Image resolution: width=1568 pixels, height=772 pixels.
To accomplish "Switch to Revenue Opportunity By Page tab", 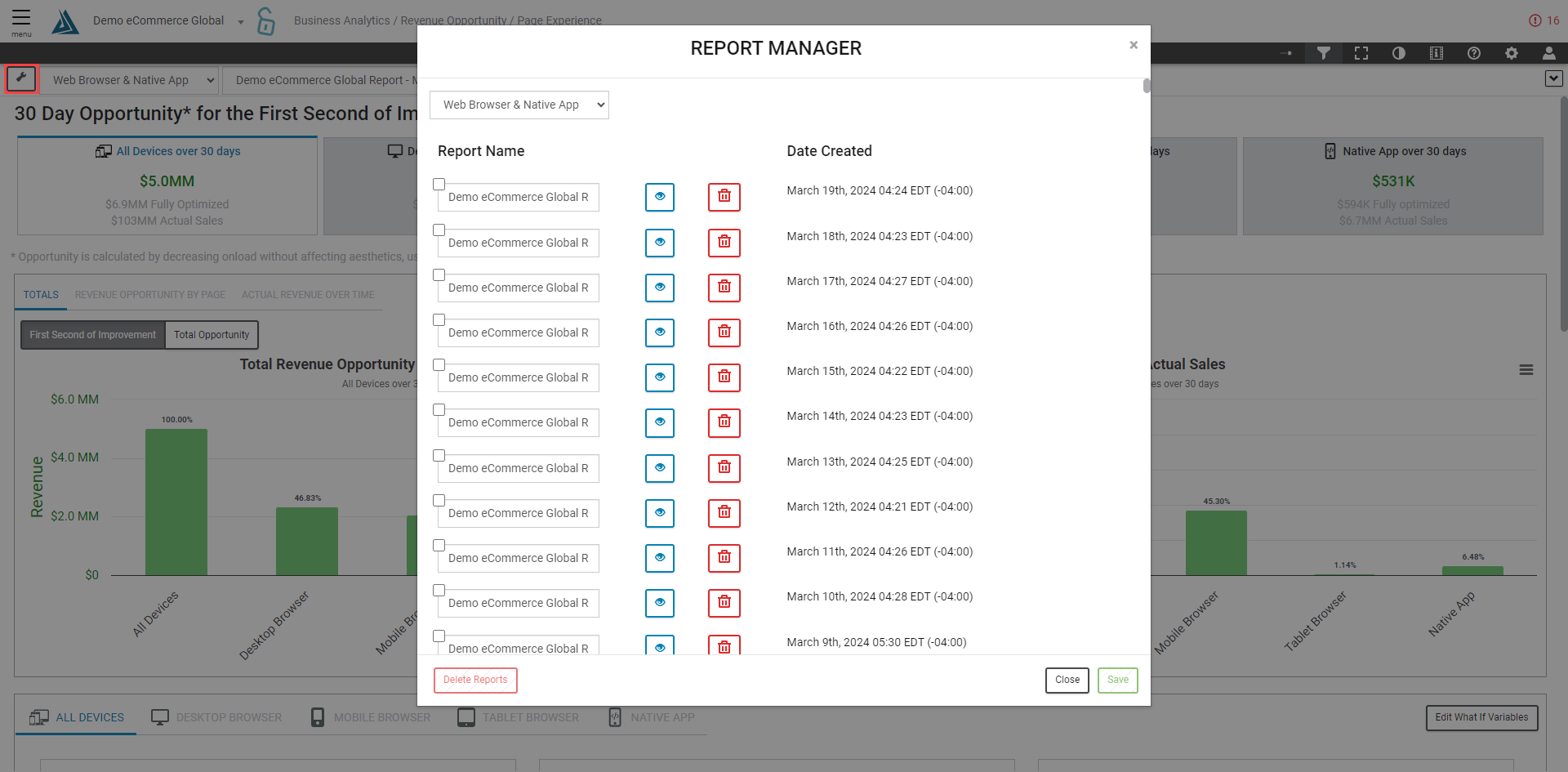I will click(150, 295).
